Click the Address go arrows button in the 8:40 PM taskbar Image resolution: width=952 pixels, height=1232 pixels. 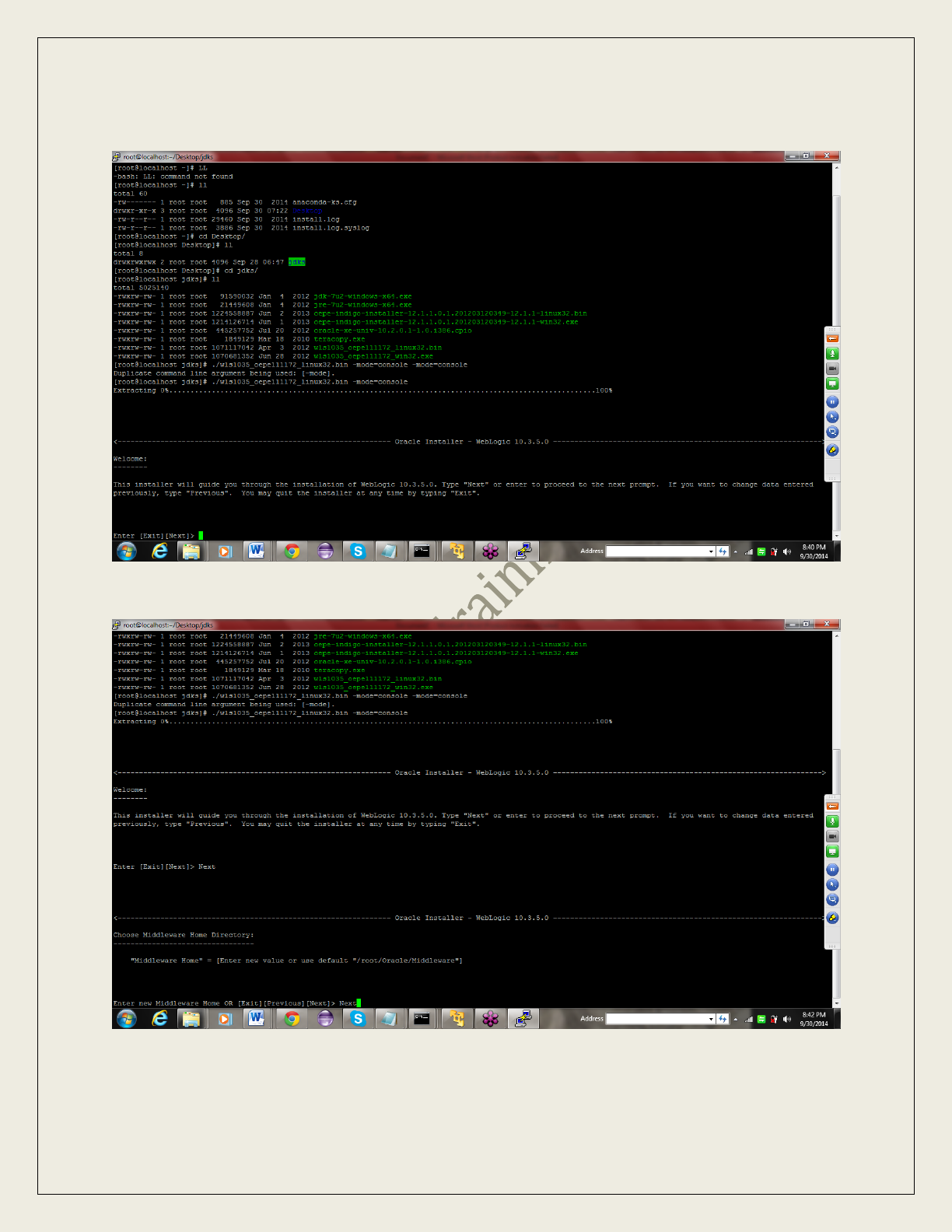pos(723,551)
